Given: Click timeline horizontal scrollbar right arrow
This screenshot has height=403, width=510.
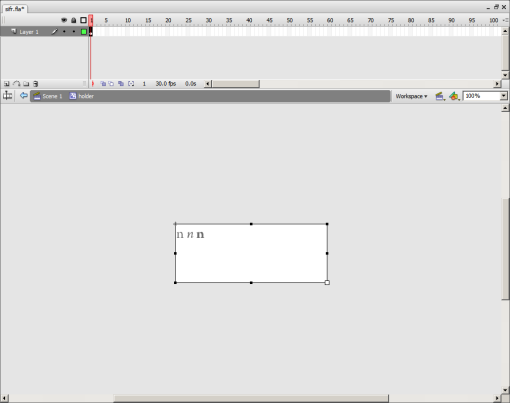Looking at the screenshot, I should (497, 84).
